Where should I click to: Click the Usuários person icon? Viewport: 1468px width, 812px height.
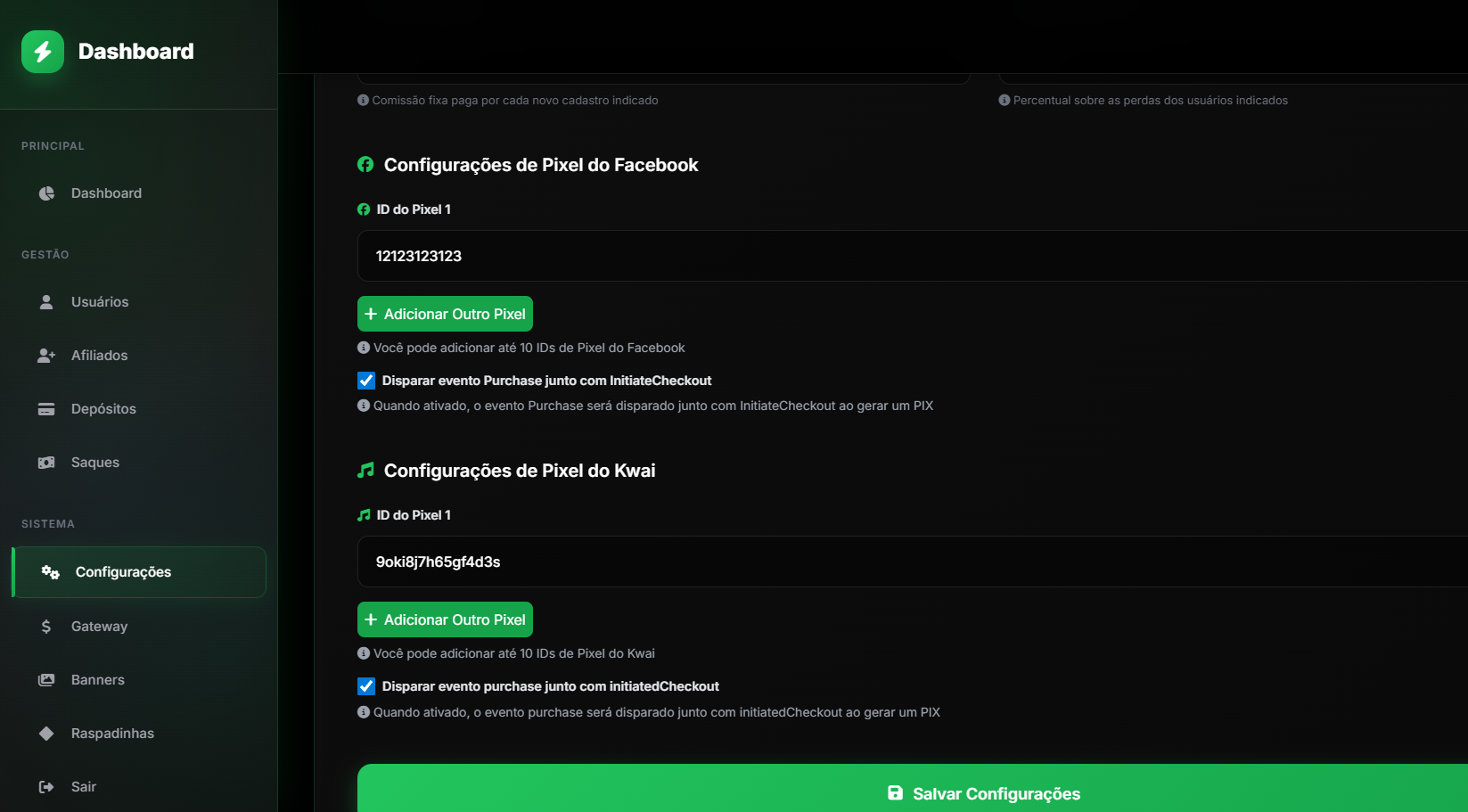(46, 302)
